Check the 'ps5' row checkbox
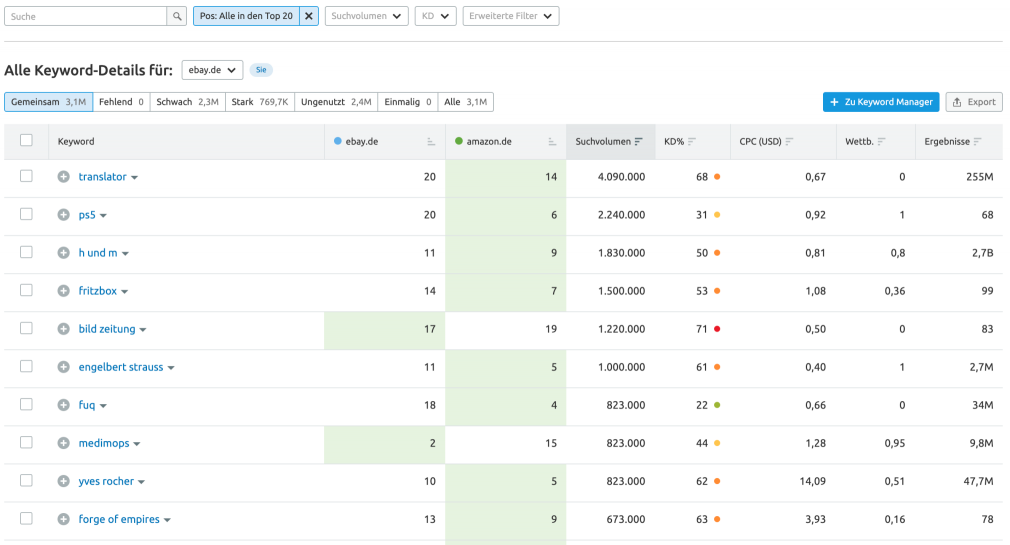 point(26,214)
